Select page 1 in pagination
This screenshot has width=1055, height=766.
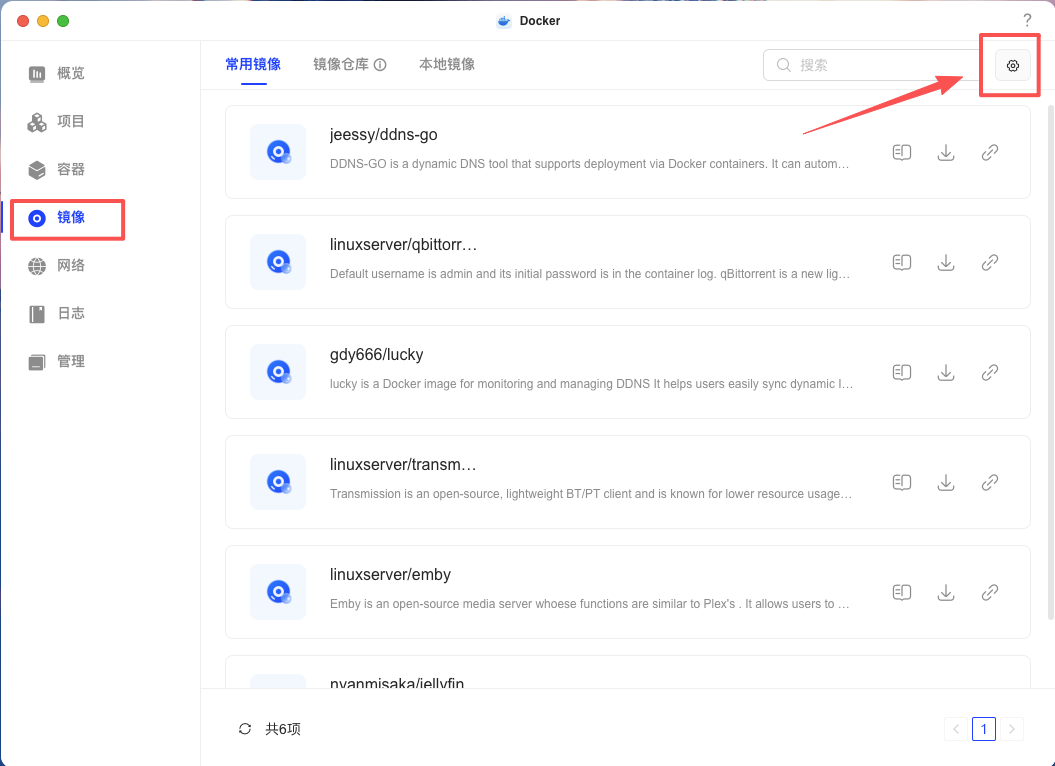pyautogui.click(x=983, y=729)
